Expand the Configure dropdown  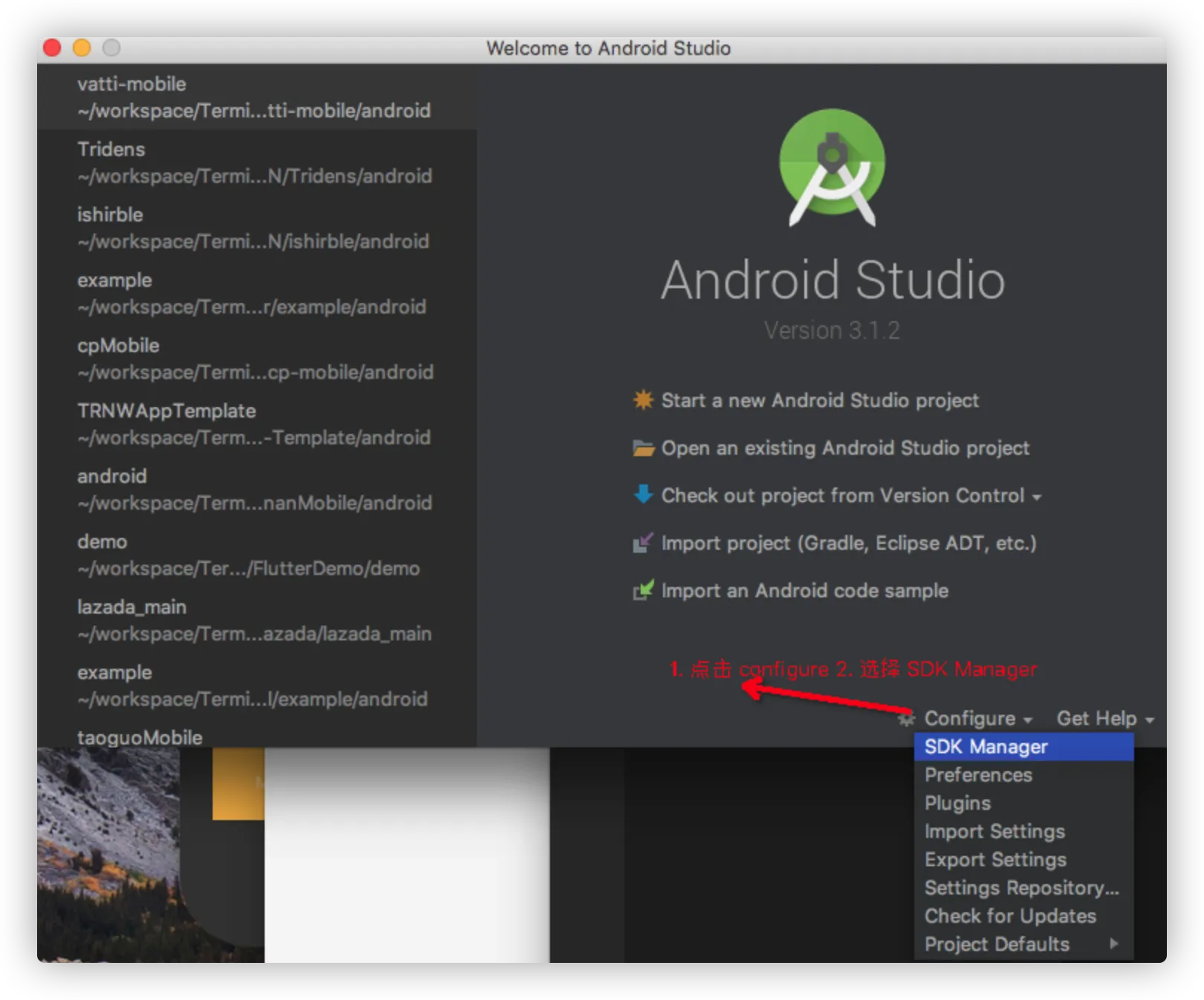(x=977, y=718)
